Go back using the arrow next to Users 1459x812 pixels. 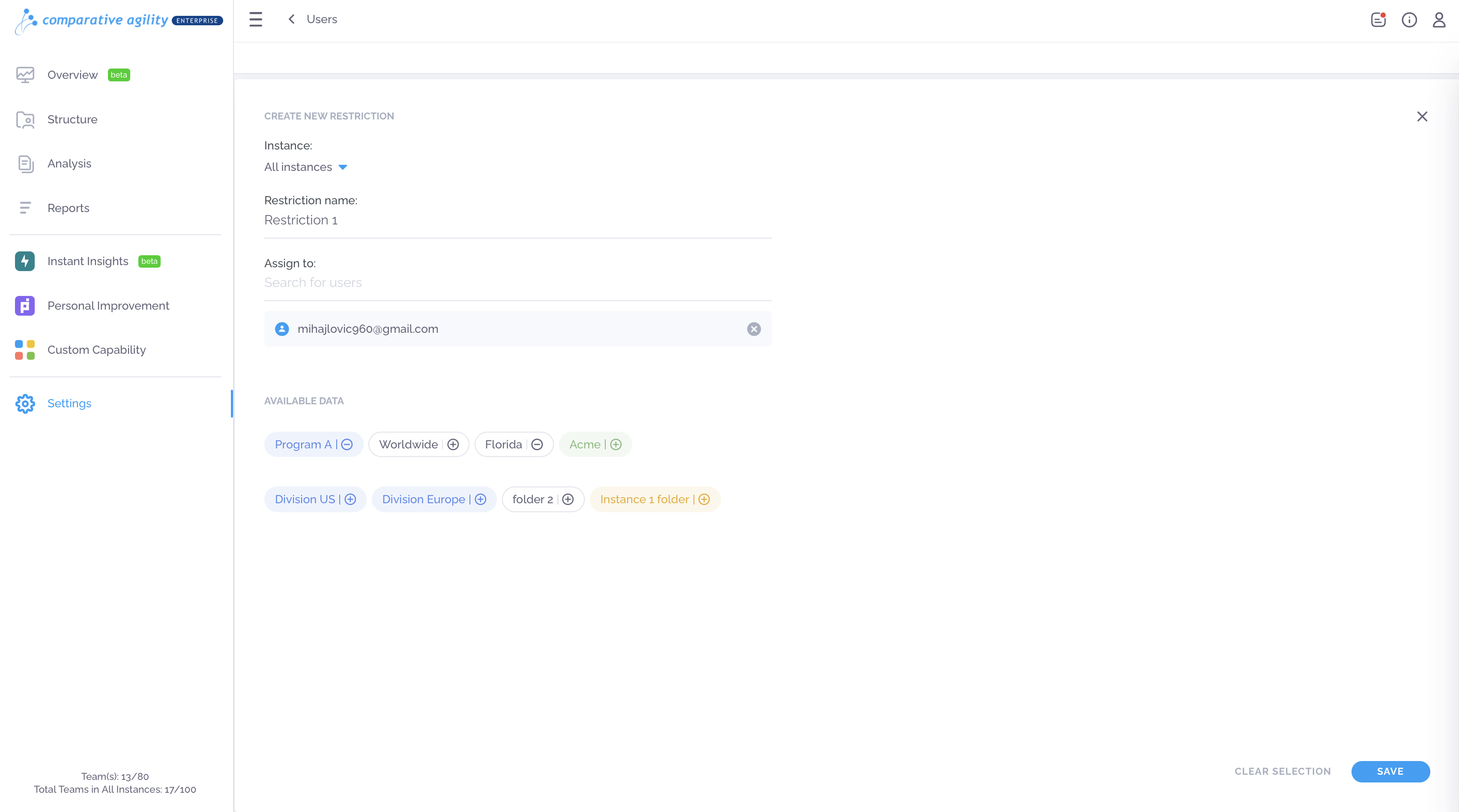291,19
